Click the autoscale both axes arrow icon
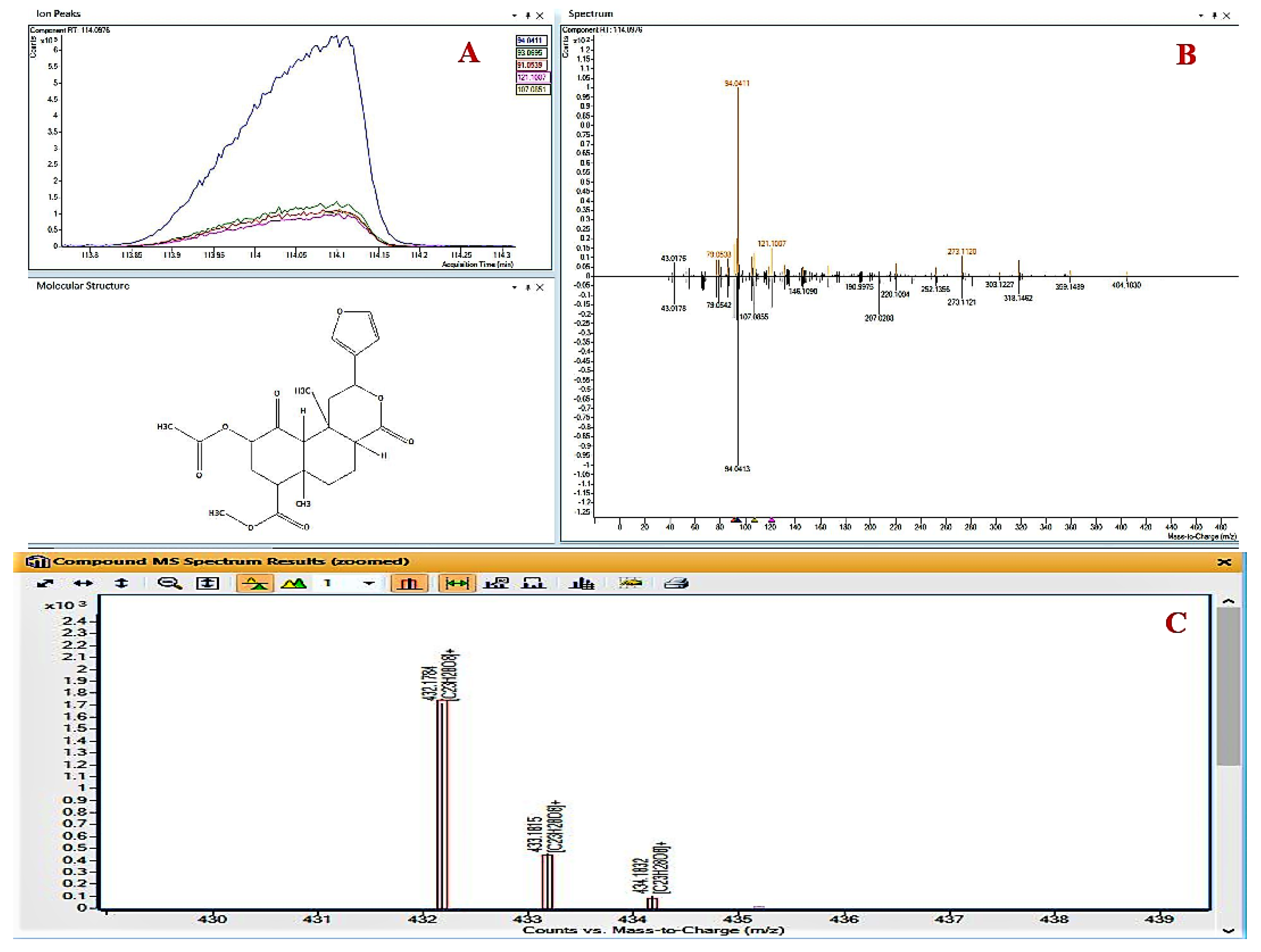Image resolution: width=1261 pixels, height=952 pixels. pyautogui.click(x=45, y=583)
